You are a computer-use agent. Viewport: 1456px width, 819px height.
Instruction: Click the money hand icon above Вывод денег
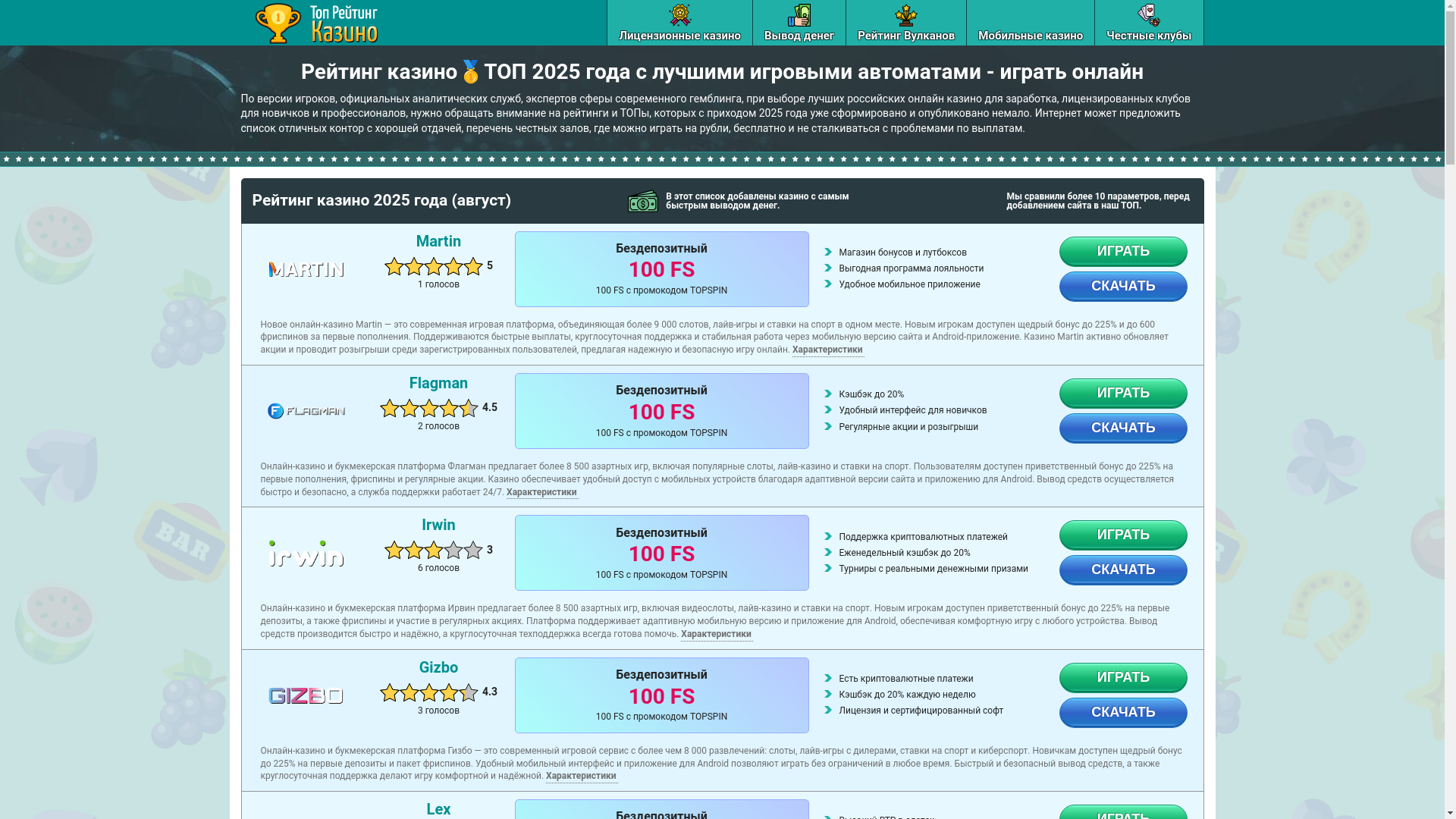799,15
